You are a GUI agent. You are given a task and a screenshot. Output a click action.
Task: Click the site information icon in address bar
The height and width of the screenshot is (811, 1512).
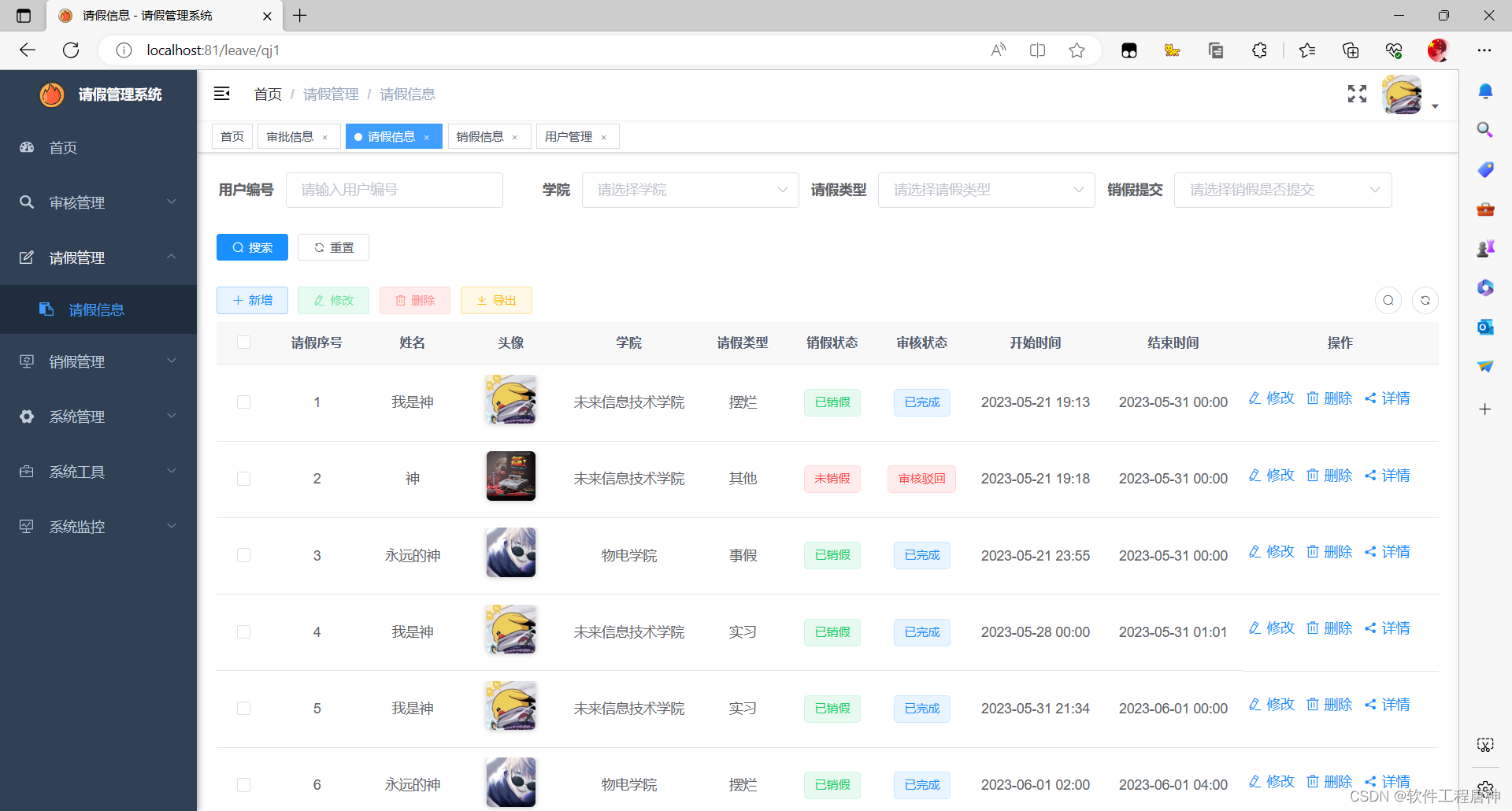pyautogui.click(x=124, y=50)
